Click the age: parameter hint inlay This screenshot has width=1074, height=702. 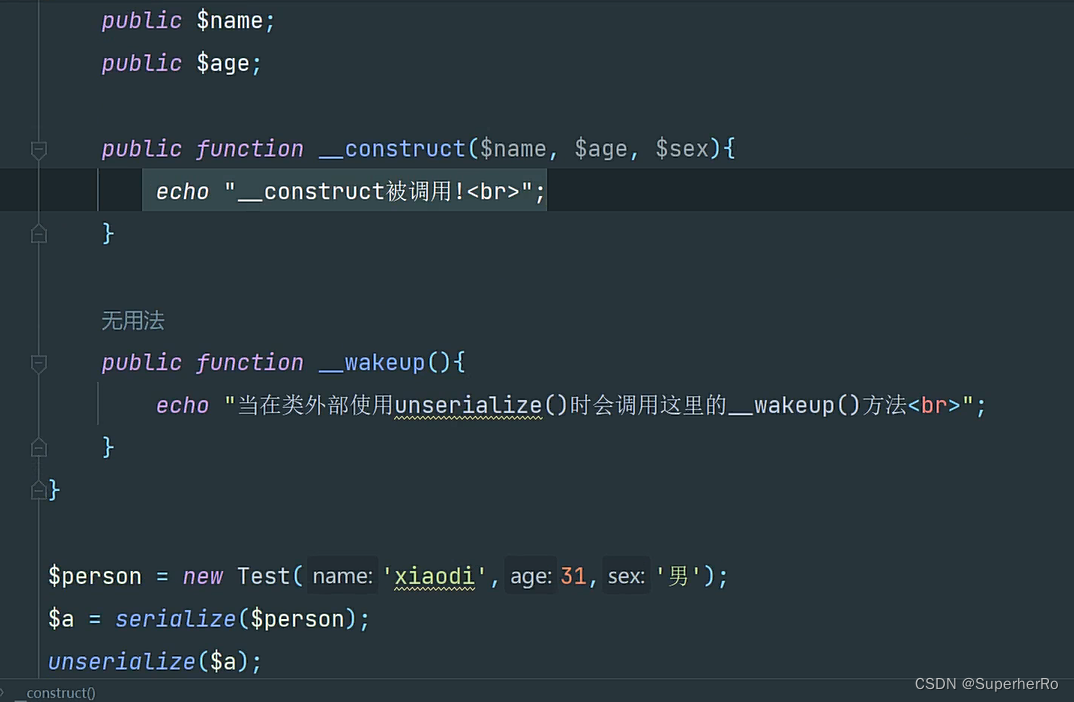[529, 576]
